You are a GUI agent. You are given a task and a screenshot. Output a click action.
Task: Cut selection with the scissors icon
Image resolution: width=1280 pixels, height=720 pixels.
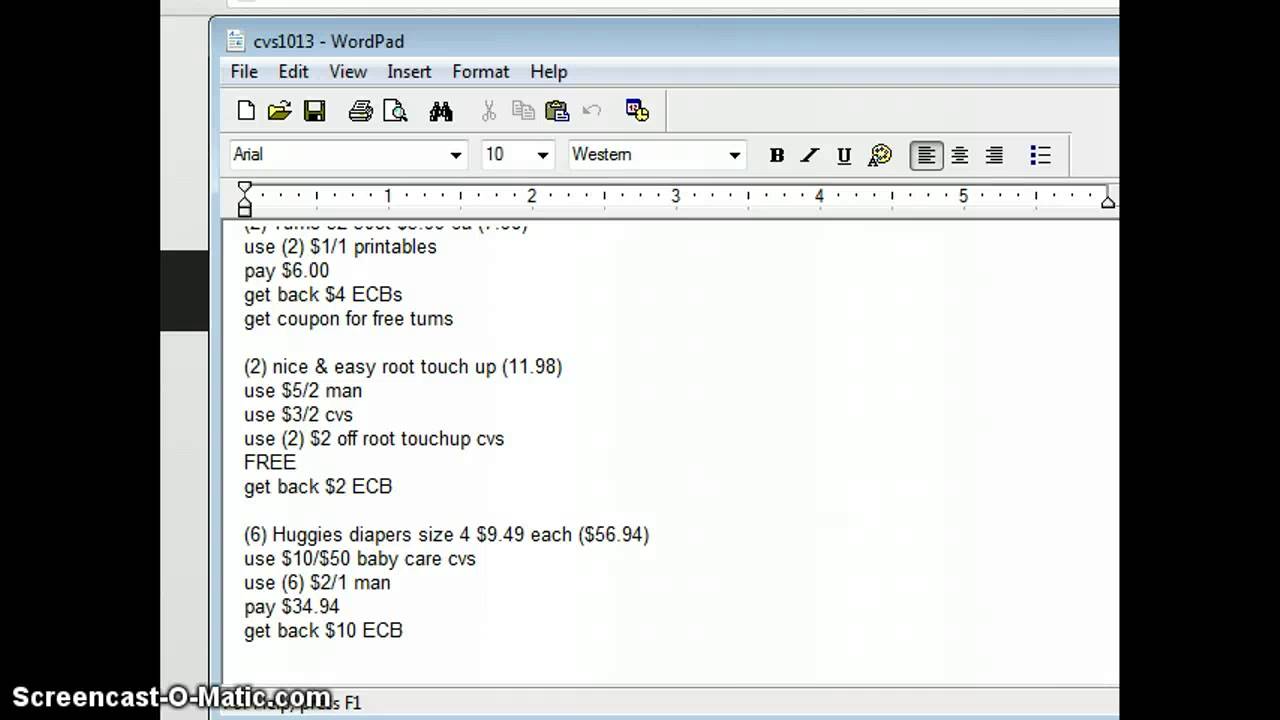pyautogui.click(x=489, y=111)
